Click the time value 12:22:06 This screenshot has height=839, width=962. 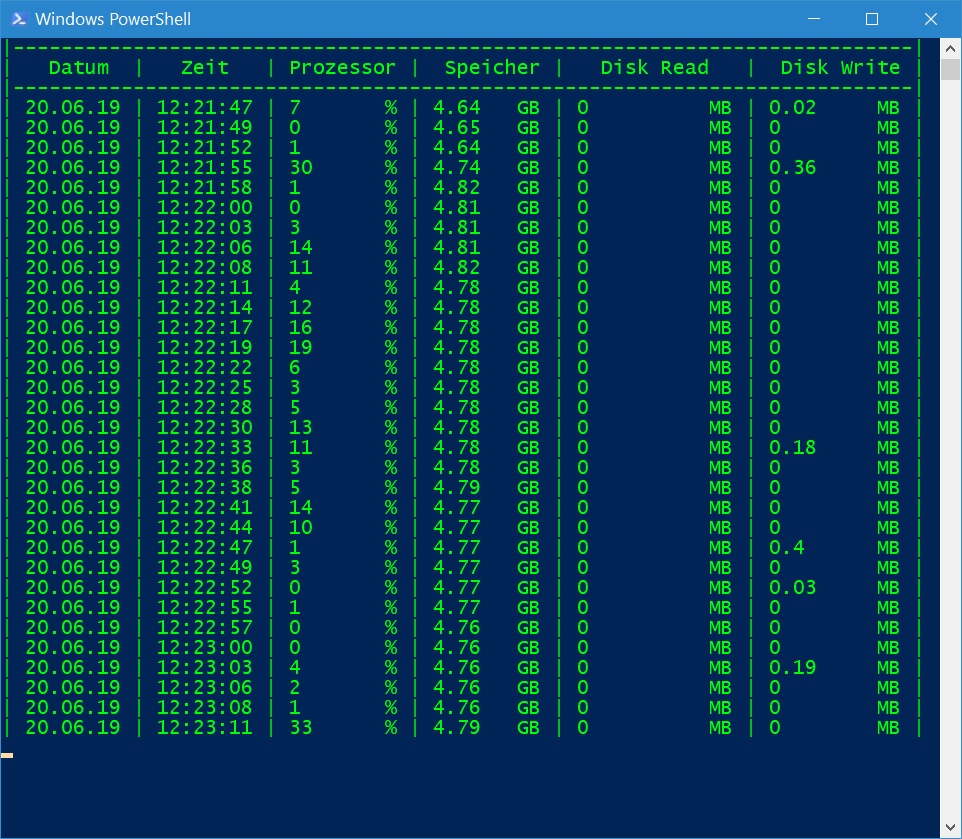point(204,247)
